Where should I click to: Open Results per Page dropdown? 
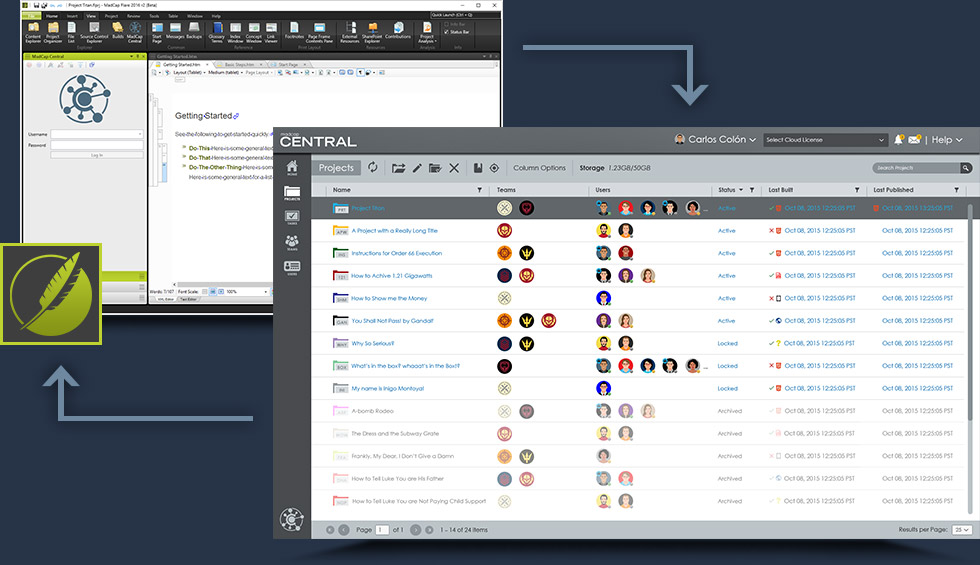pyautogui.click(x=961, y=529)
